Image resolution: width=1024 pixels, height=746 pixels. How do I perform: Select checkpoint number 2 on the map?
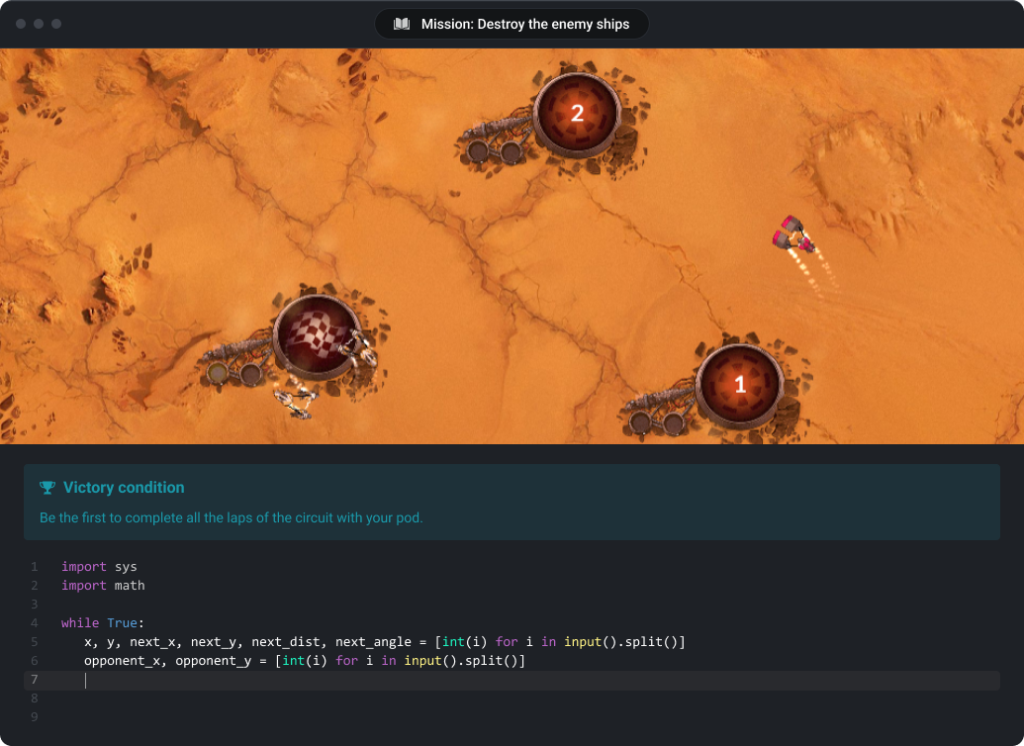pyautogui.click(x=577, y=113)
